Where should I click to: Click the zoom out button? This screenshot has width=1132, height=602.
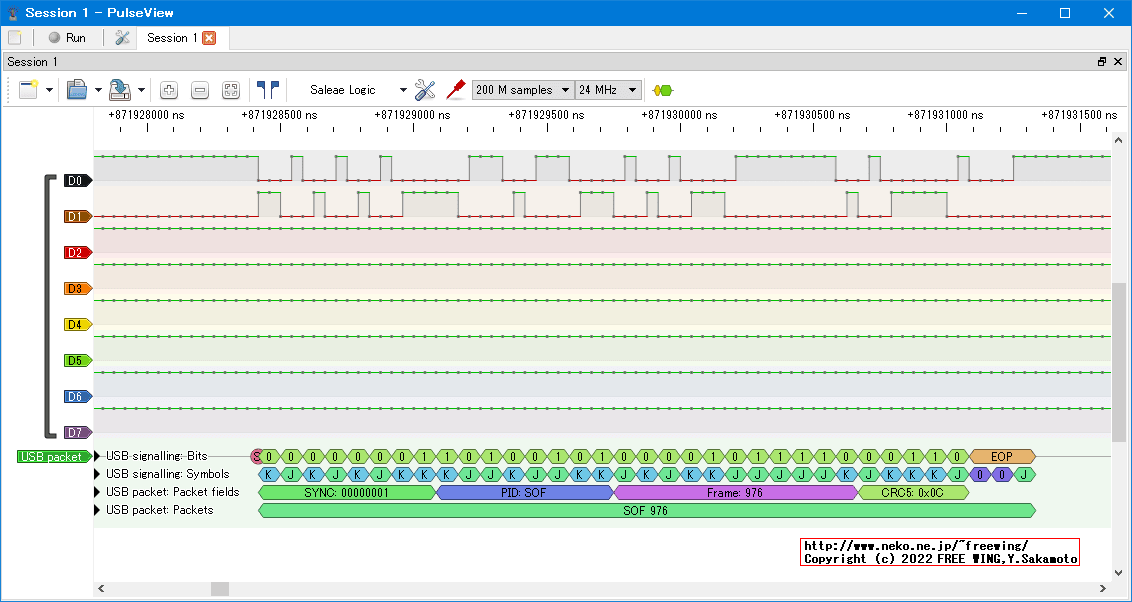click(x=200, y=90)
